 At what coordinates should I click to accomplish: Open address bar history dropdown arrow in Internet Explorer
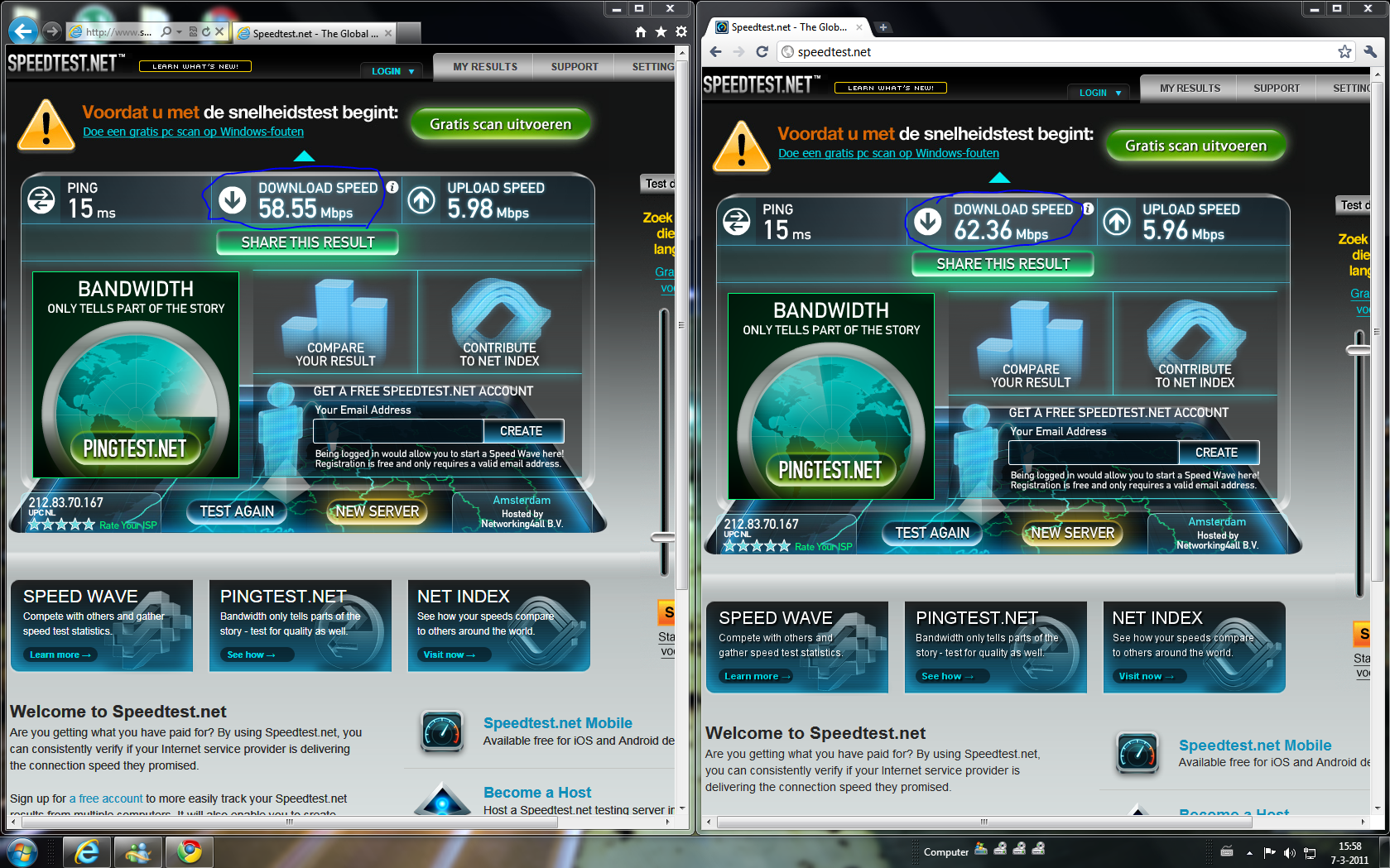click(179, 31)
